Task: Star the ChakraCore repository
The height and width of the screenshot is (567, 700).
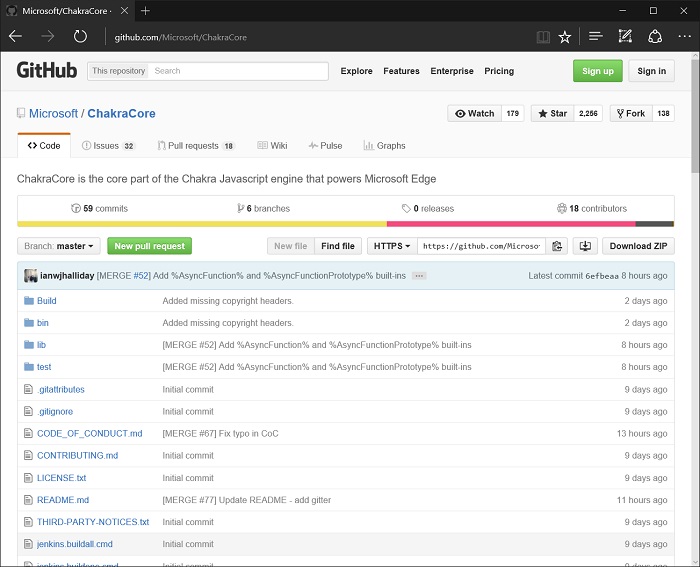Action: pos(553,114)
